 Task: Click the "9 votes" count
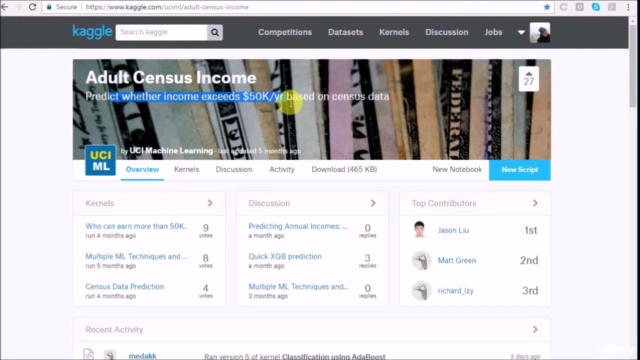point(206,230)
